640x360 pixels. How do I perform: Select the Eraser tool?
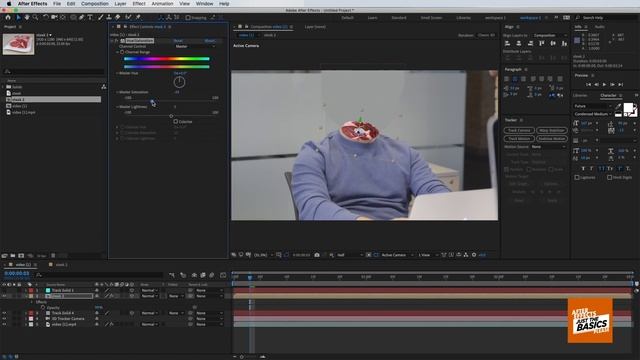118,18
